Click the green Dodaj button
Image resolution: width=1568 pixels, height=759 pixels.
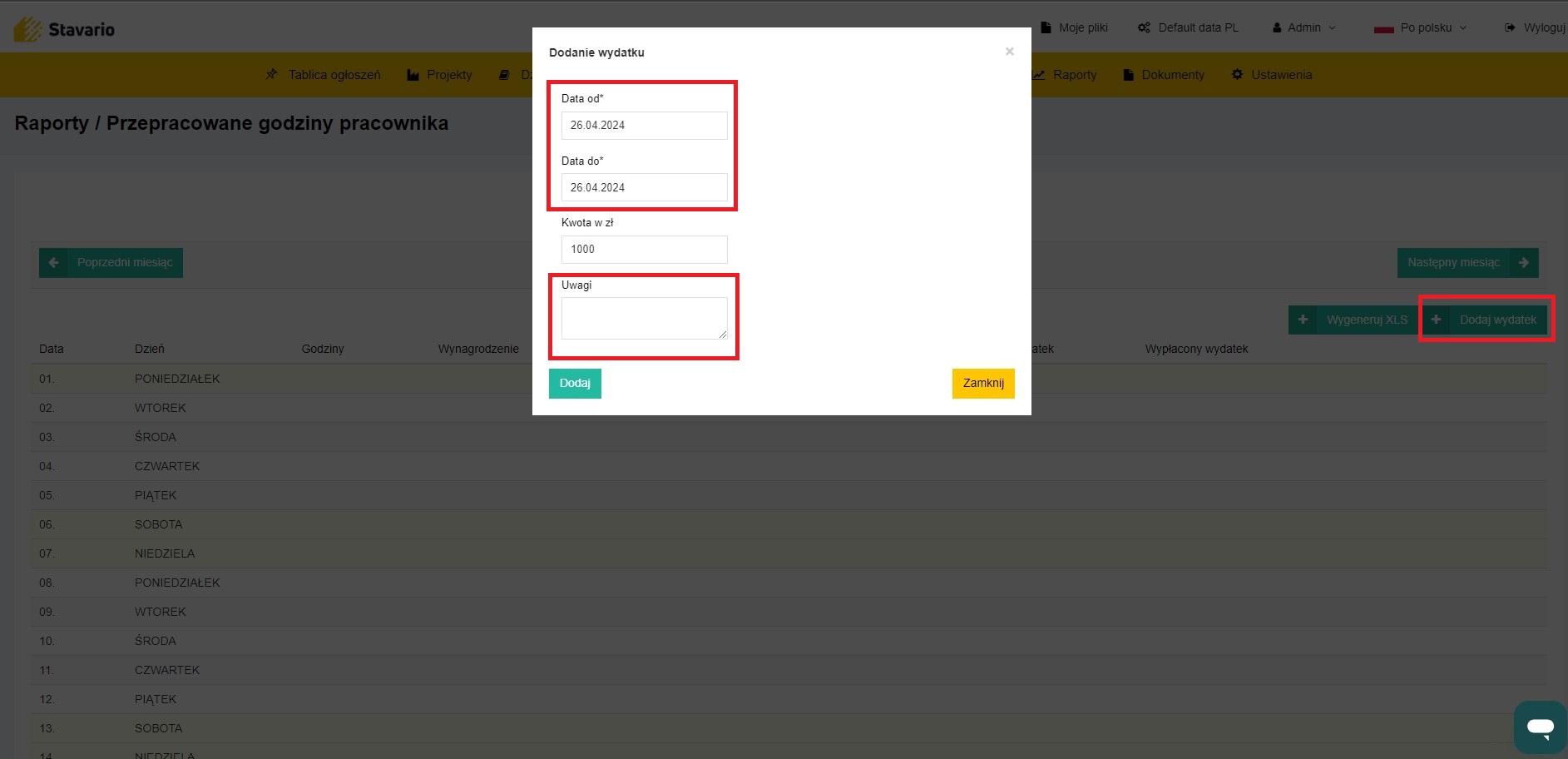coord(575,384)
